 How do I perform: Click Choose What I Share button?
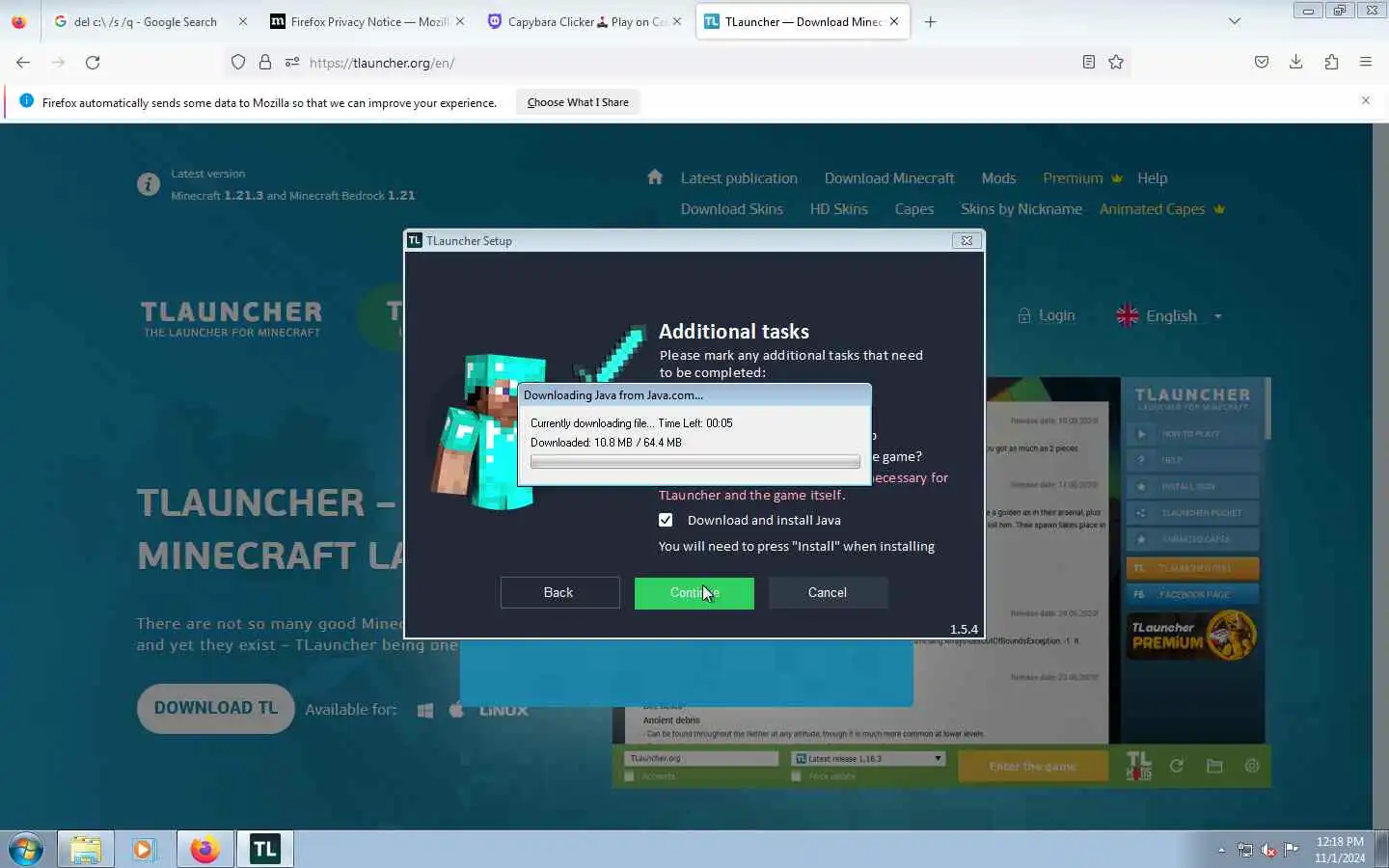click(578, 102)
